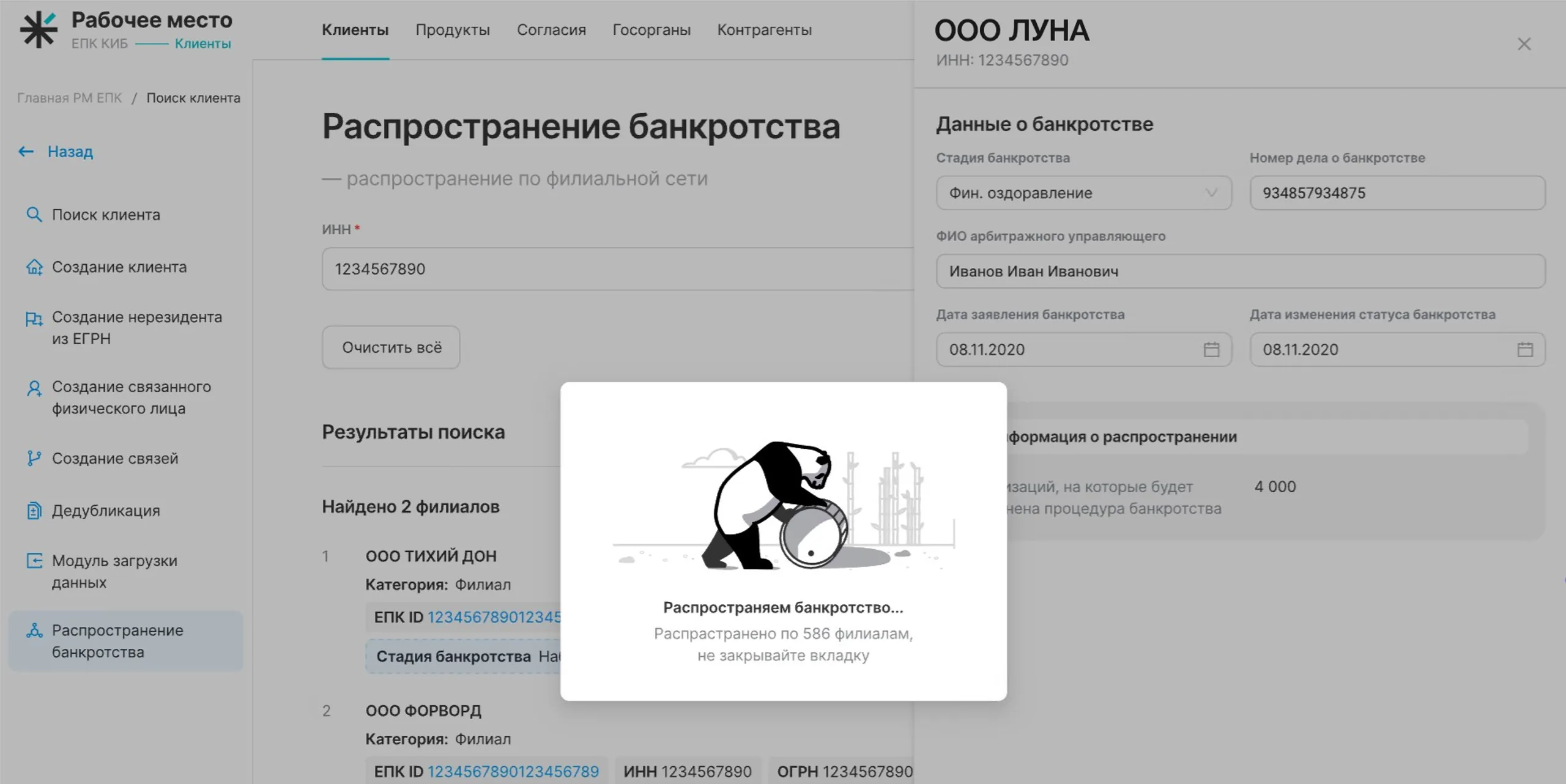Screen dimensions: 1566x784
Task: Click the Данные о банкротстве heading
Action: point(1044,124)
